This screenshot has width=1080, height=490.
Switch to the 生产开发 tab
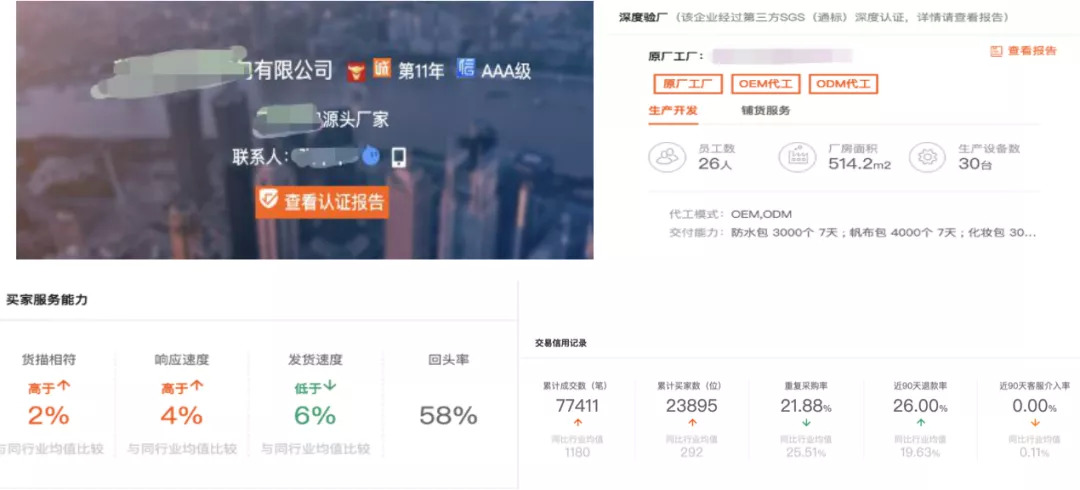pos(673,111)
